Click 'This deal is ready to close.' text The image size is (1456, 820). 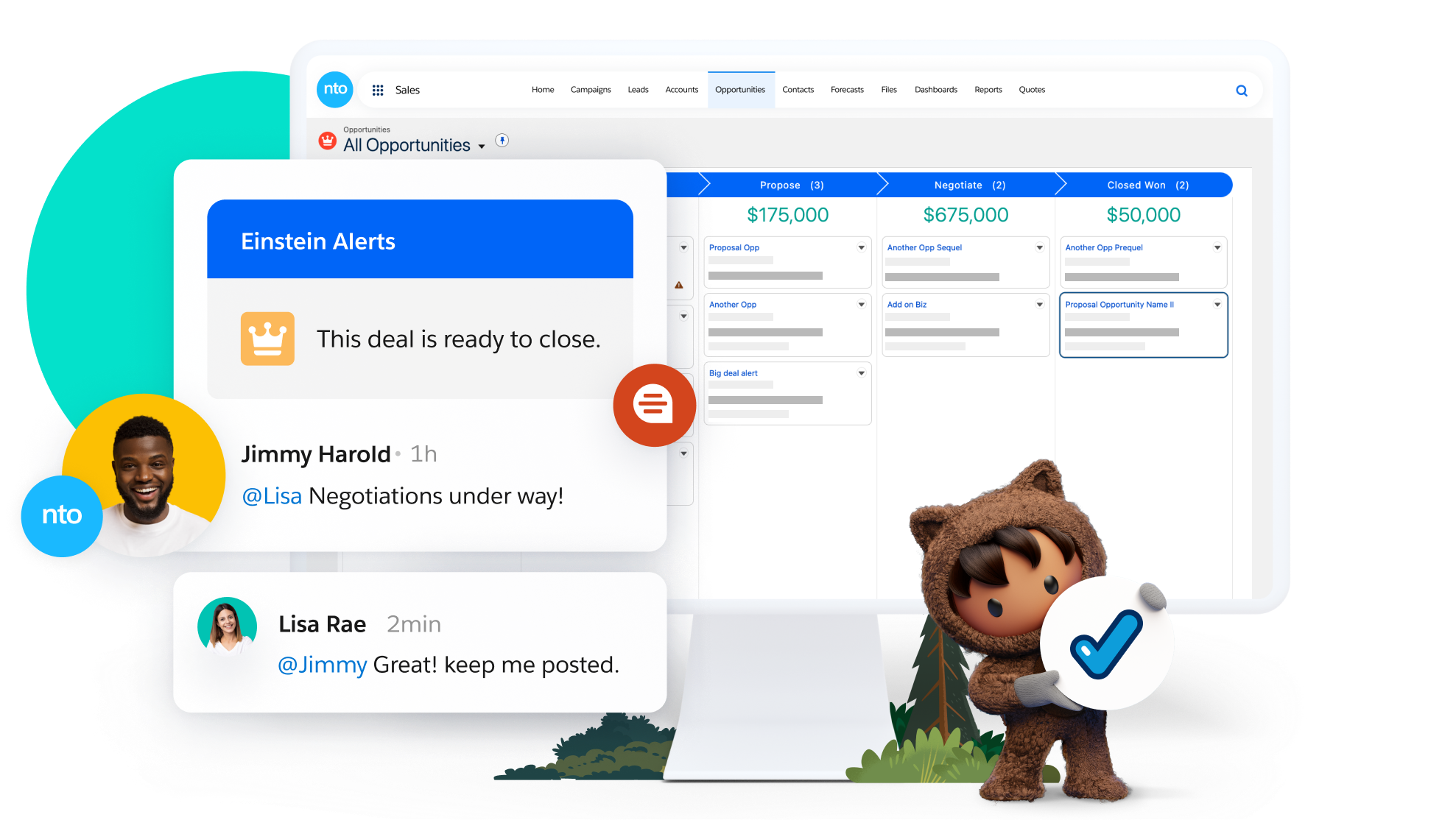(459, 339)
